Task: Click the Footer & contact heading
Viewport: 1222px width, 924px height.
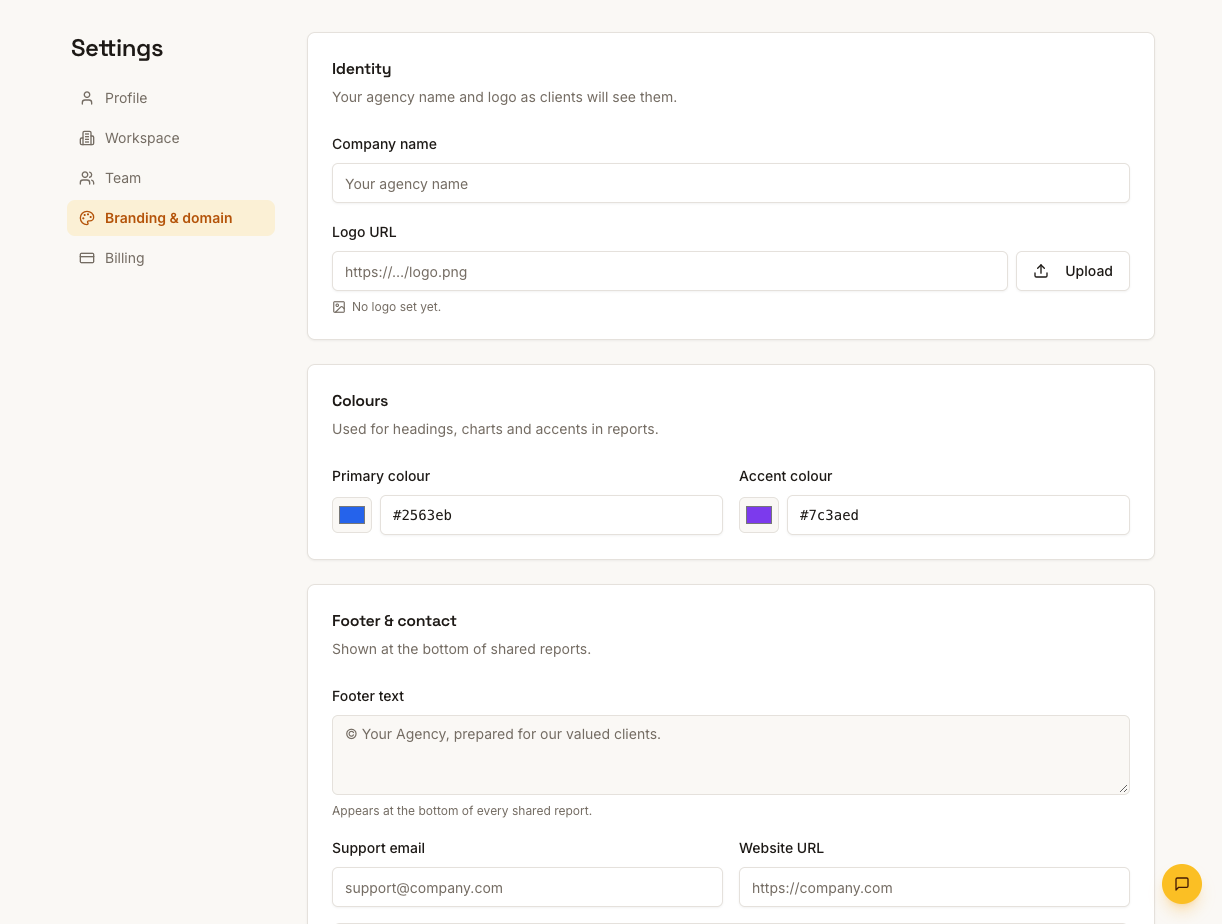Action: tap(394, 621)
